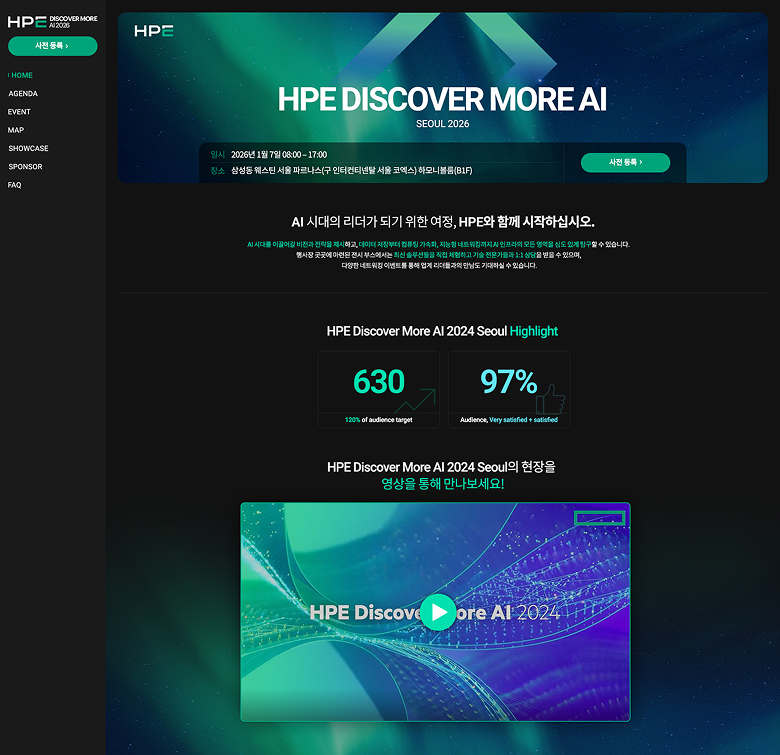
Task: Click the thumbs-up icon on the 97% card
Action: pyautogui.click(x=551, y=399)
